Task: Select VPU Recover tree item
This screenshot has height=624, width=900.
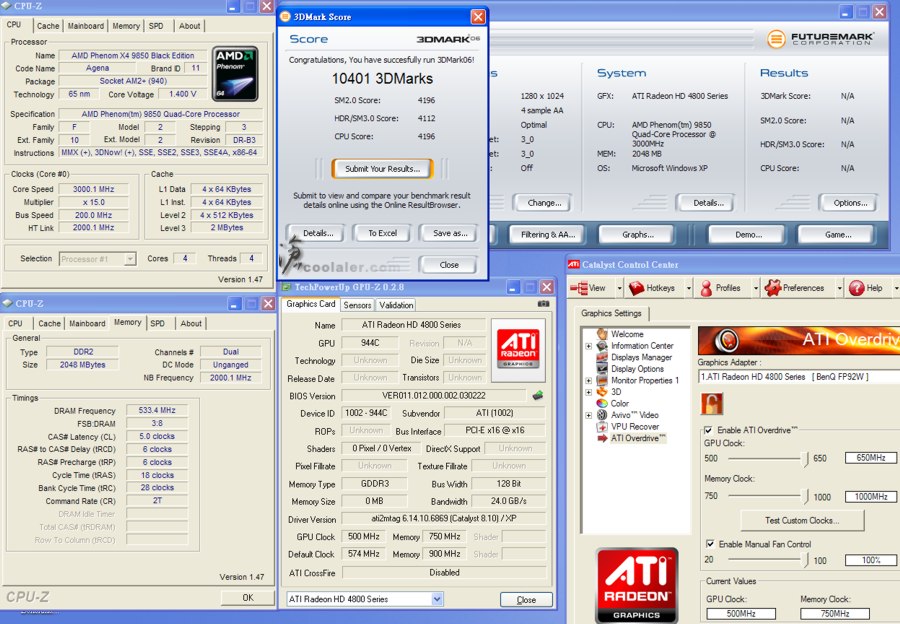Action: point(635,427)
